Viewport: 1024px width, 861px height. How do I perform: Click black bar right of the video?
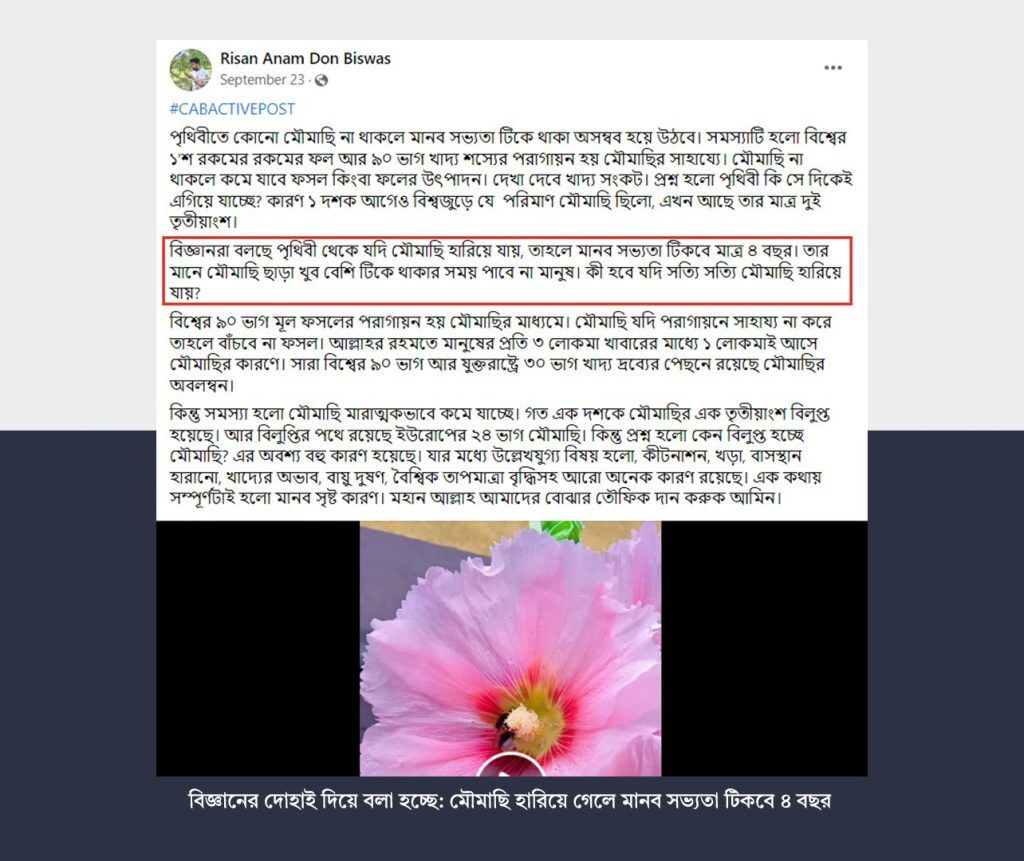(x=764, y=649)
